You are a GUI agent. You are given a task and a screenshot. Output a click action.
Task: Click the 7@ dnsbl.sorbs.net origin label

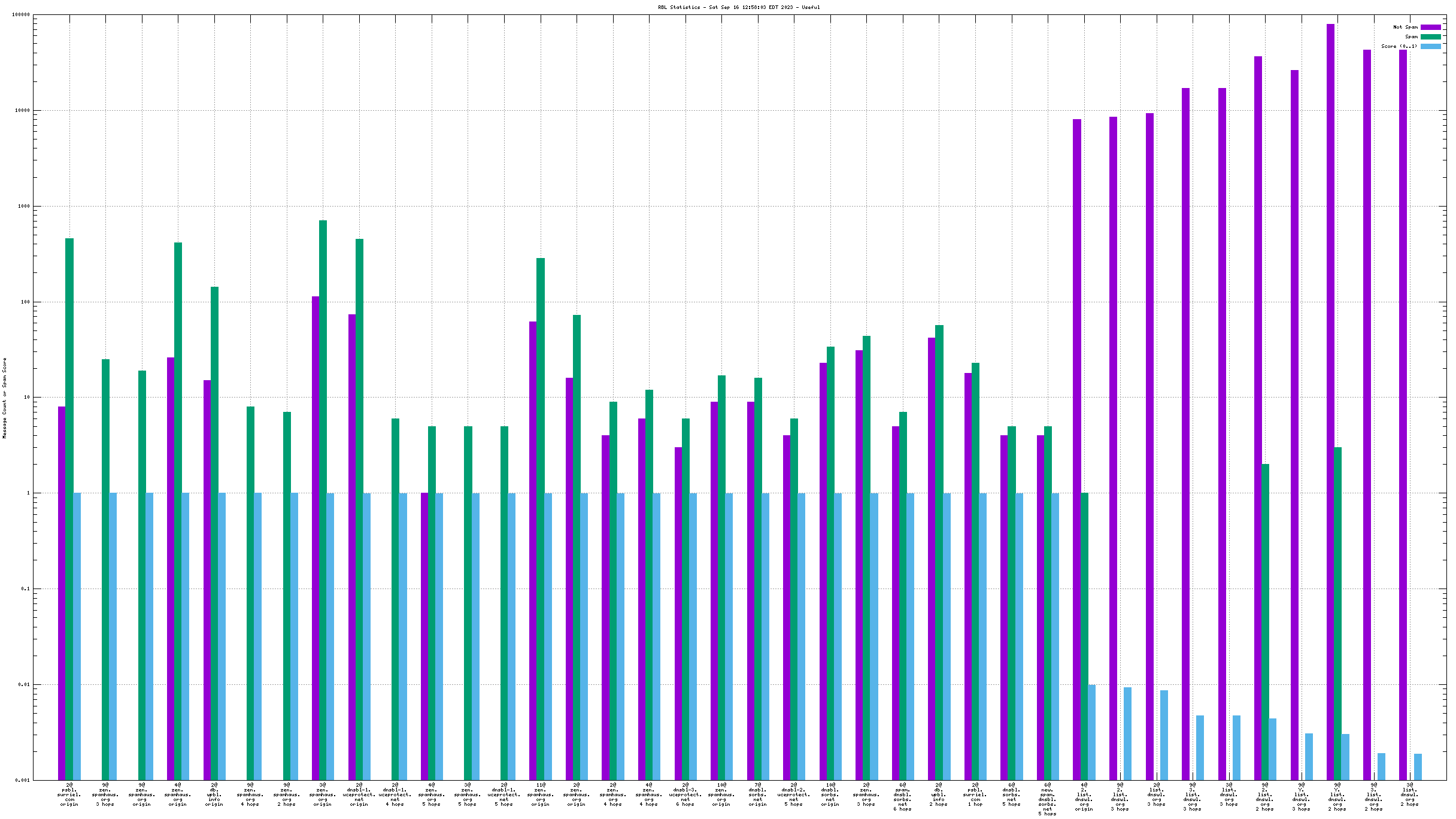tap(757, 794)
